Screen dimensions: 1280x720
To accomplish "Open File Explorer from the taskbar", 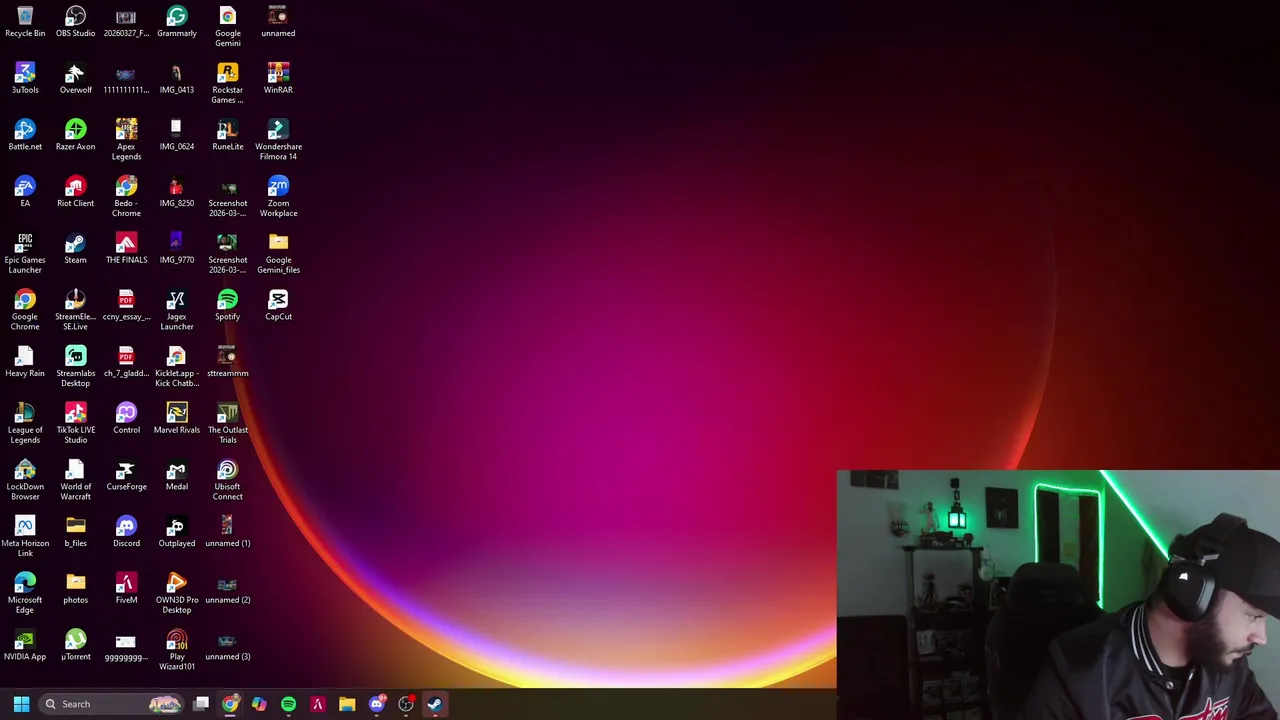I will (347, 704).
